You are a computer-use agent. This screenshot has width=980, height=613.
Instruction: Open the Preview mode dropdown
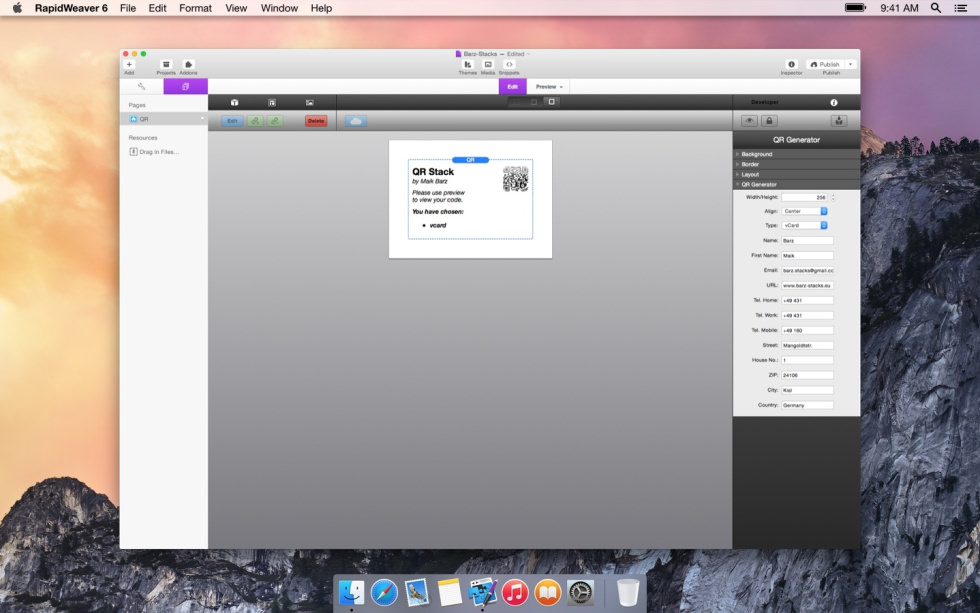[549, 86]
